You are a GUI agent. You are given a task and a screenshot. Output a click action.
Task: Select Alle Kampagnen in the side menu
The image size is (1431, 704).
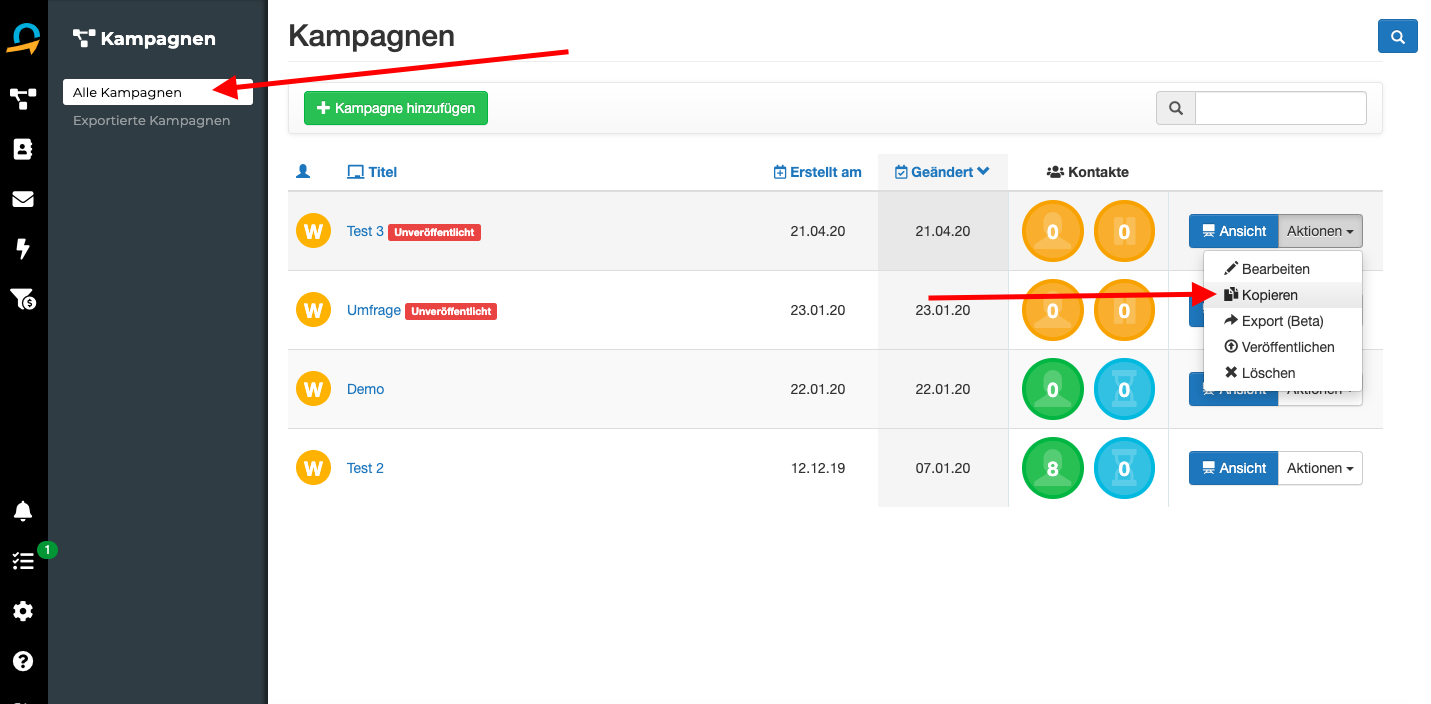[x=158, y=92]
